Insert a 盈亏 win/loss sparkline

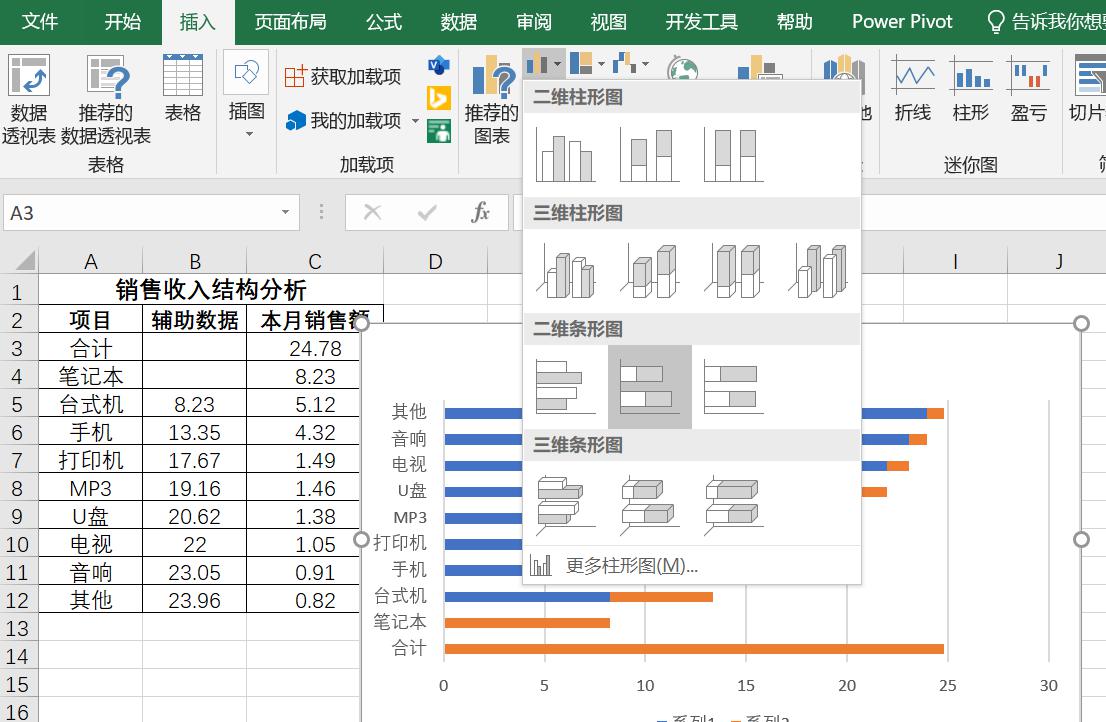point(1028,88)
